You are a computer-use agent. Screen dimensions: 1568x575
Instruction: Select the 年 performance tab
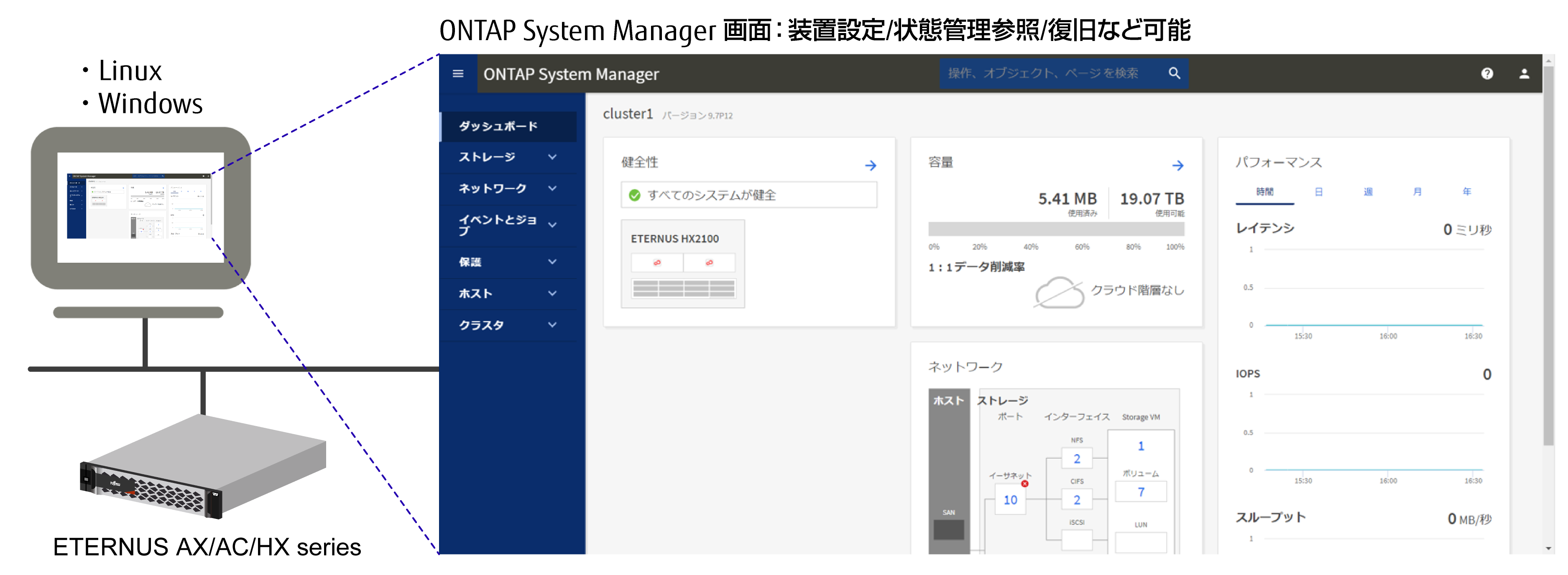tap(1466, 192)
